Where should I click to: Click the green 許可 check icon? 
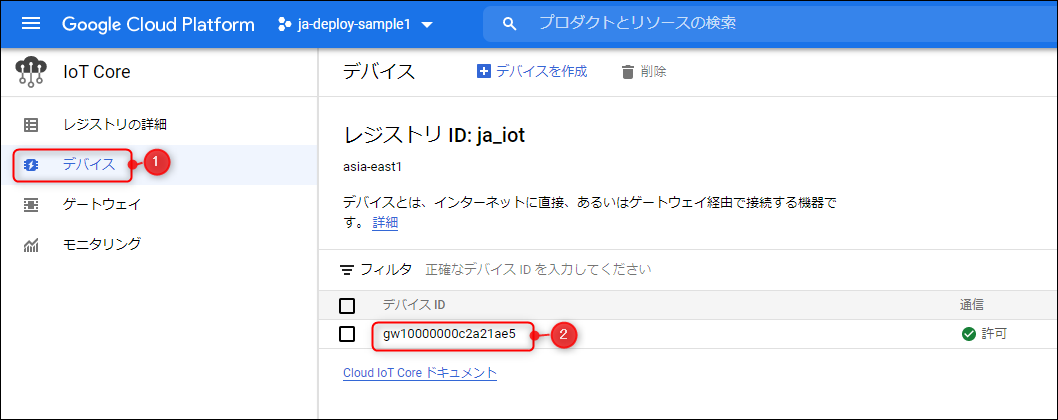(x=969, y=334)
